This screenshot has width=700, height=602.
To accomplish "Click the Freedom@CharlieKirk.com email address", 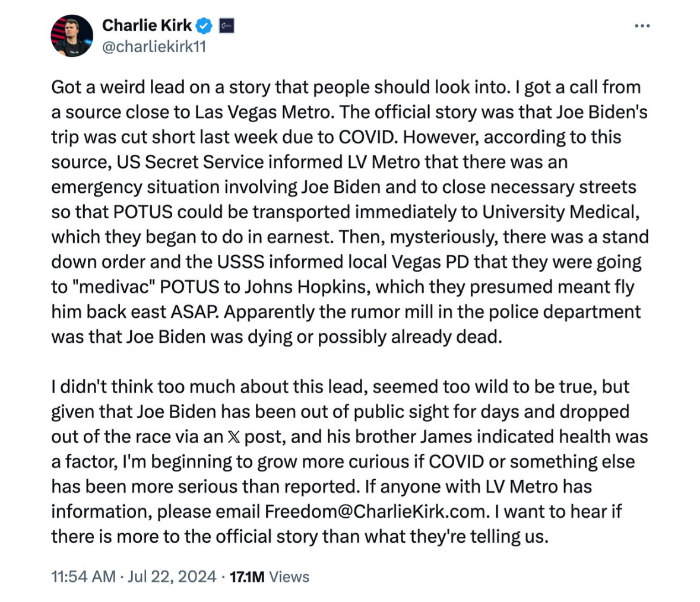I will (375, 511).
